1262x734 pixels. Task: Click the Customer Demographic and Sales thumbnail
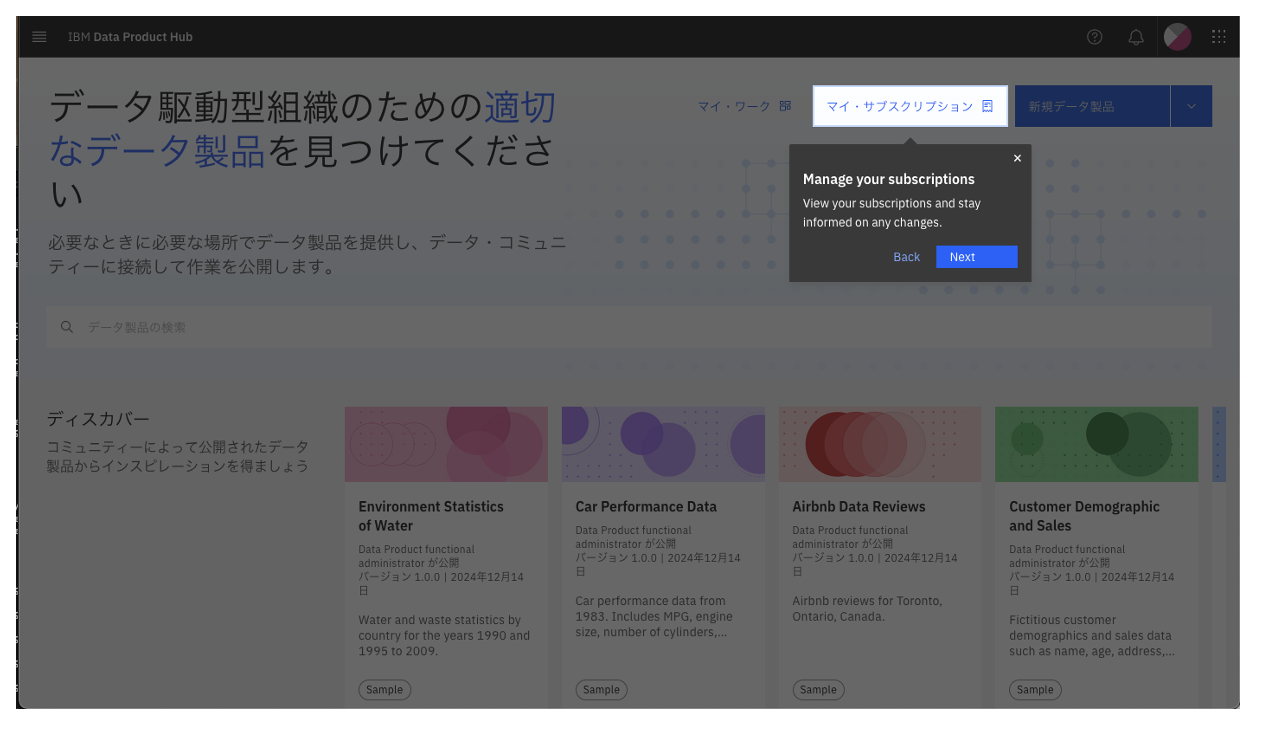coord(1096,443)
